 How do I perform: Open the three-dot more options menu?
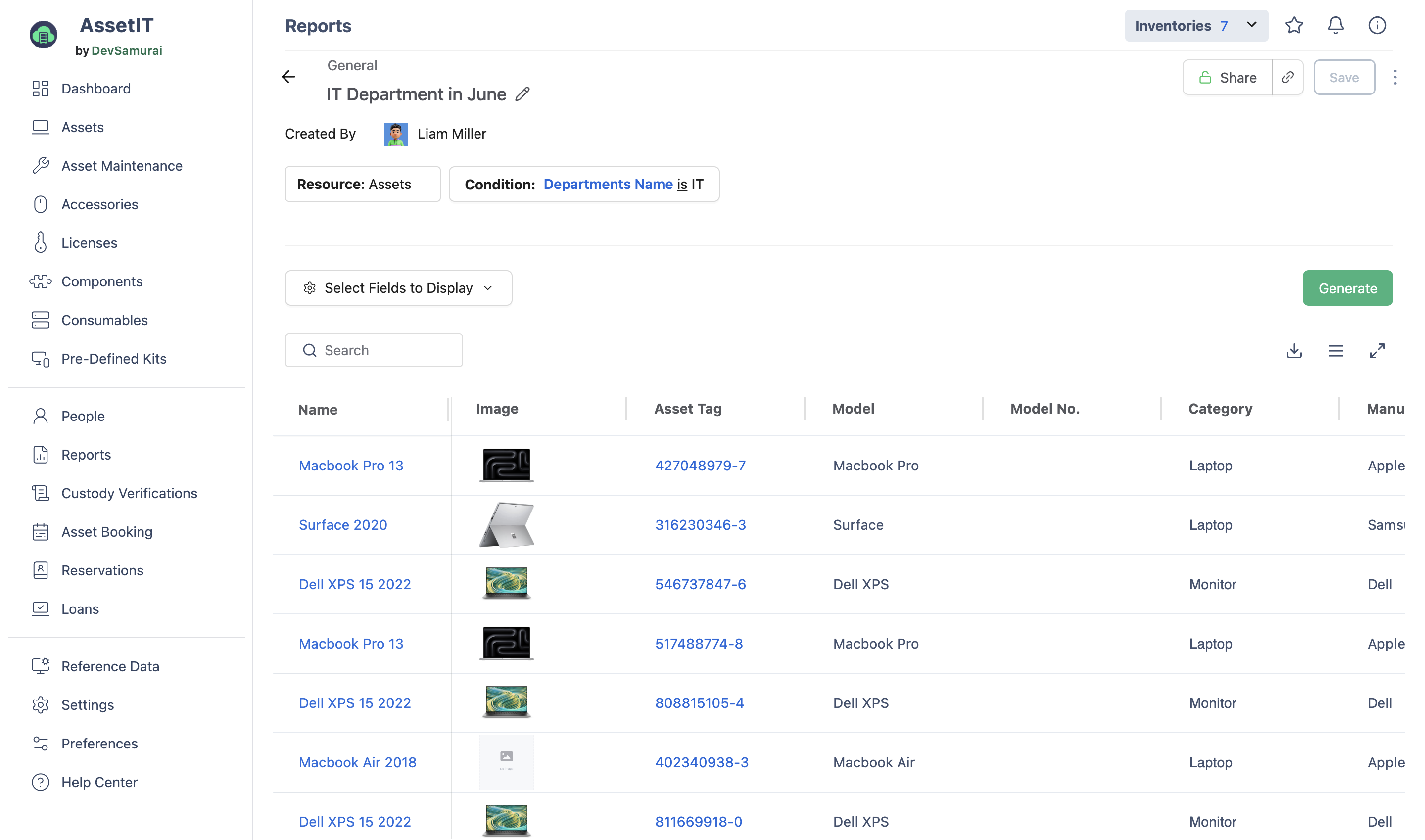[1395, 78]
